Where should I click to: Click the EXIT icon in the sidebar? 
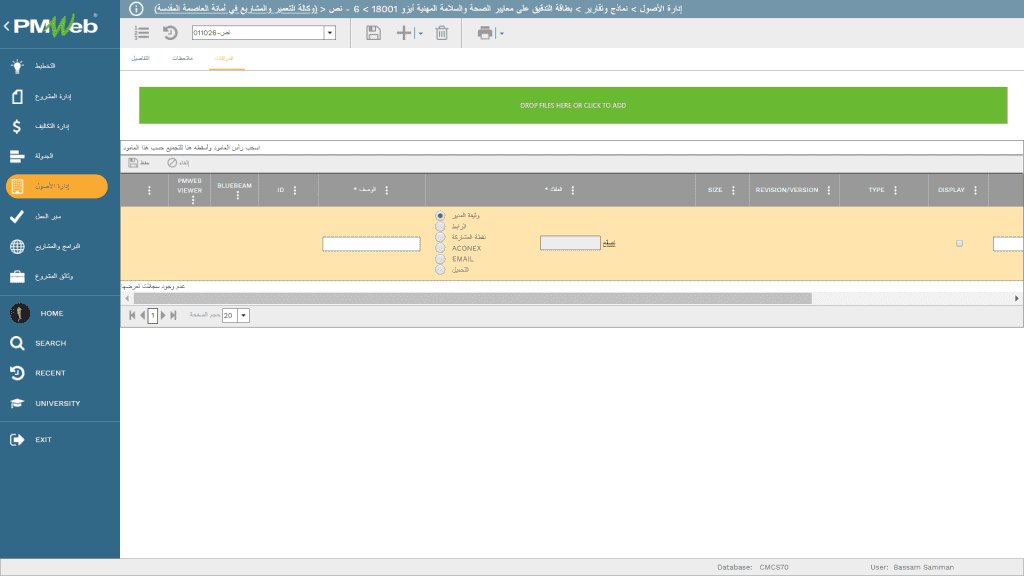click(21, 438)
